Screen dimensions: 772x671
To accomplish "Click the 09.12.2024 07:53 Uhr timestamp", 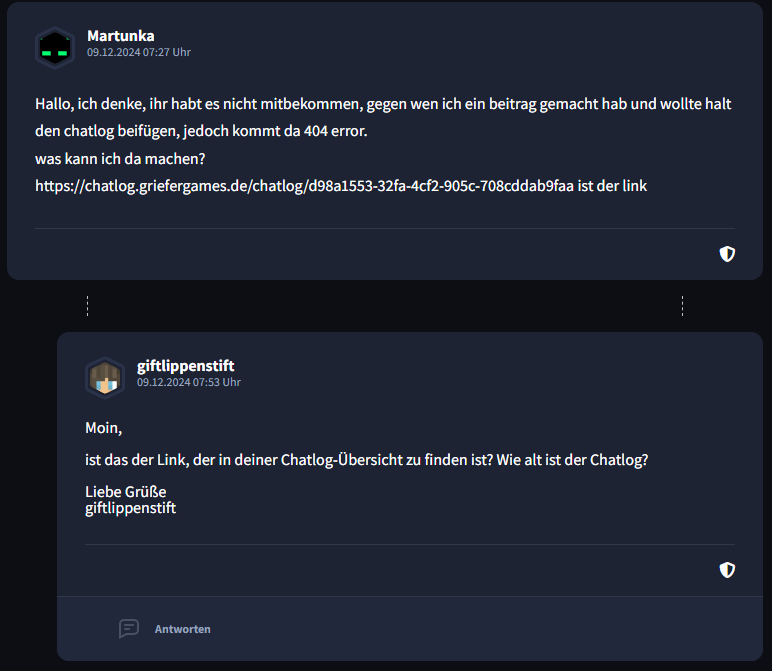I will click(189, 382).
